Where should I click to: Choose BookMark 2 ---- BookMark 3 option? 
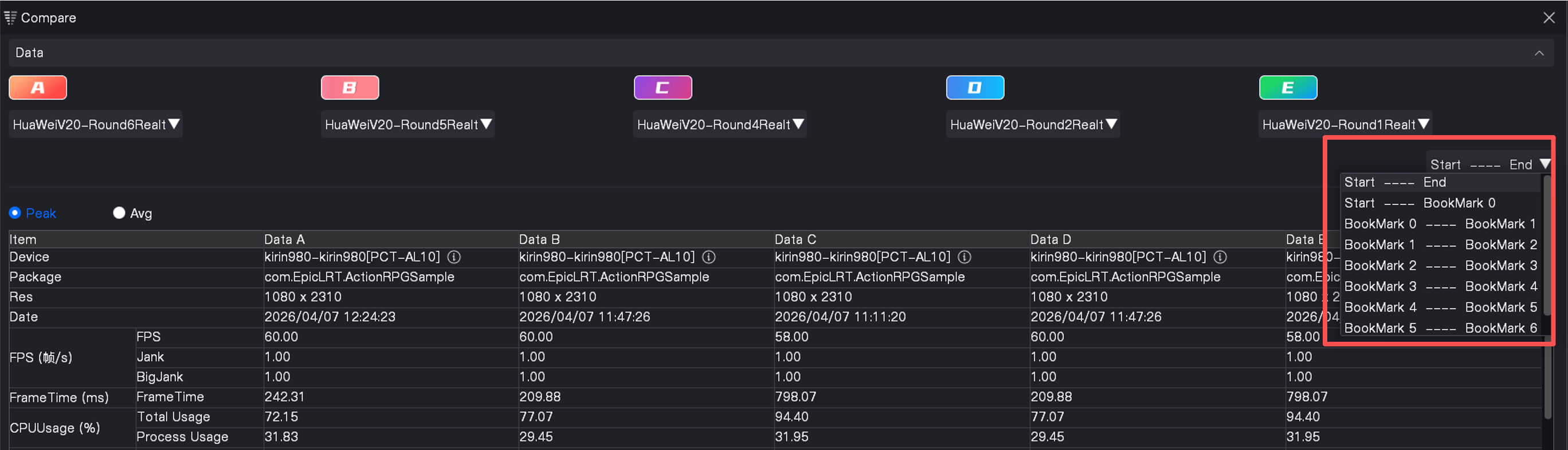(1440, 266)
